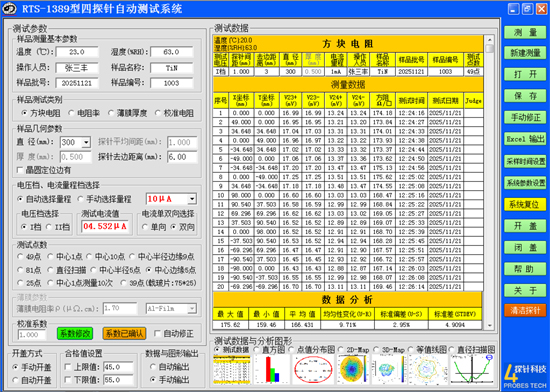The width and height of the screenshot is (550, 392).
Task: Select the 等值线图 view radio option
Action: [x=427, y=350]
